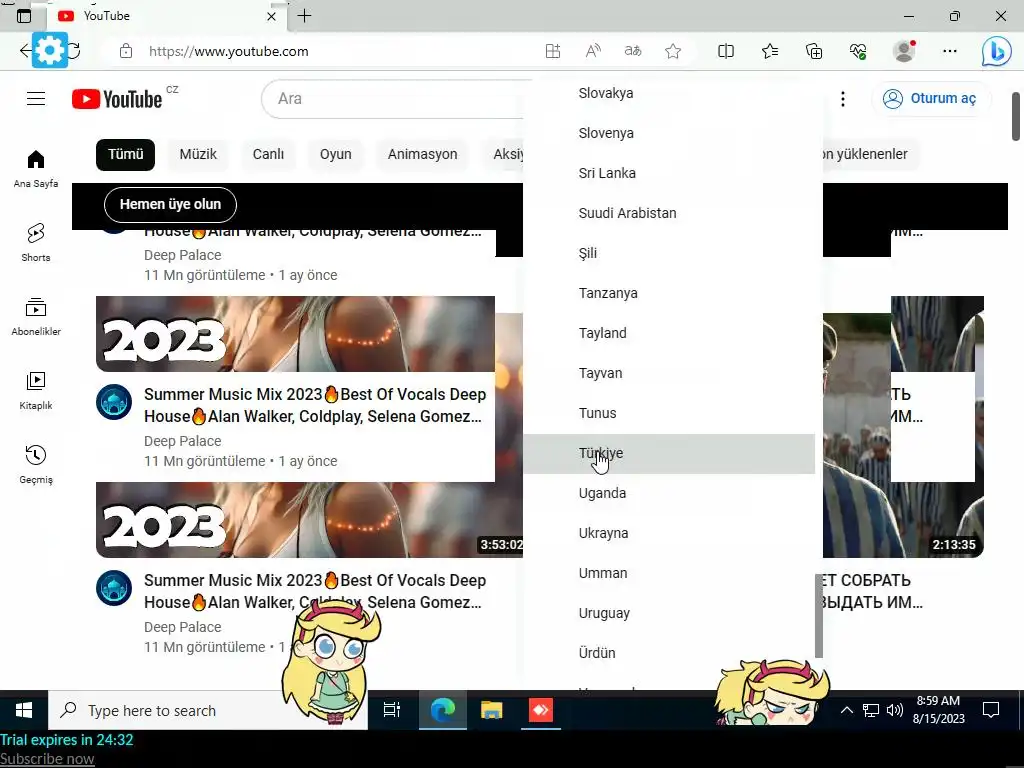
Task: Pick Tayland in the location menu
Action: pos(669,333)
